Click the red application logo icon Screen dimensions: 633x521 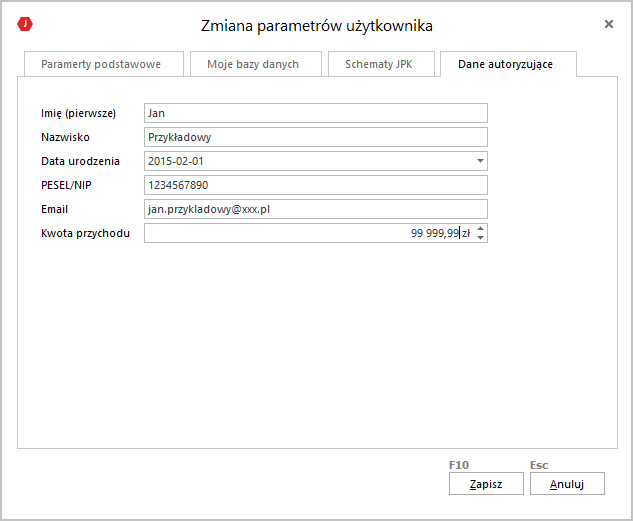(26, 24)
